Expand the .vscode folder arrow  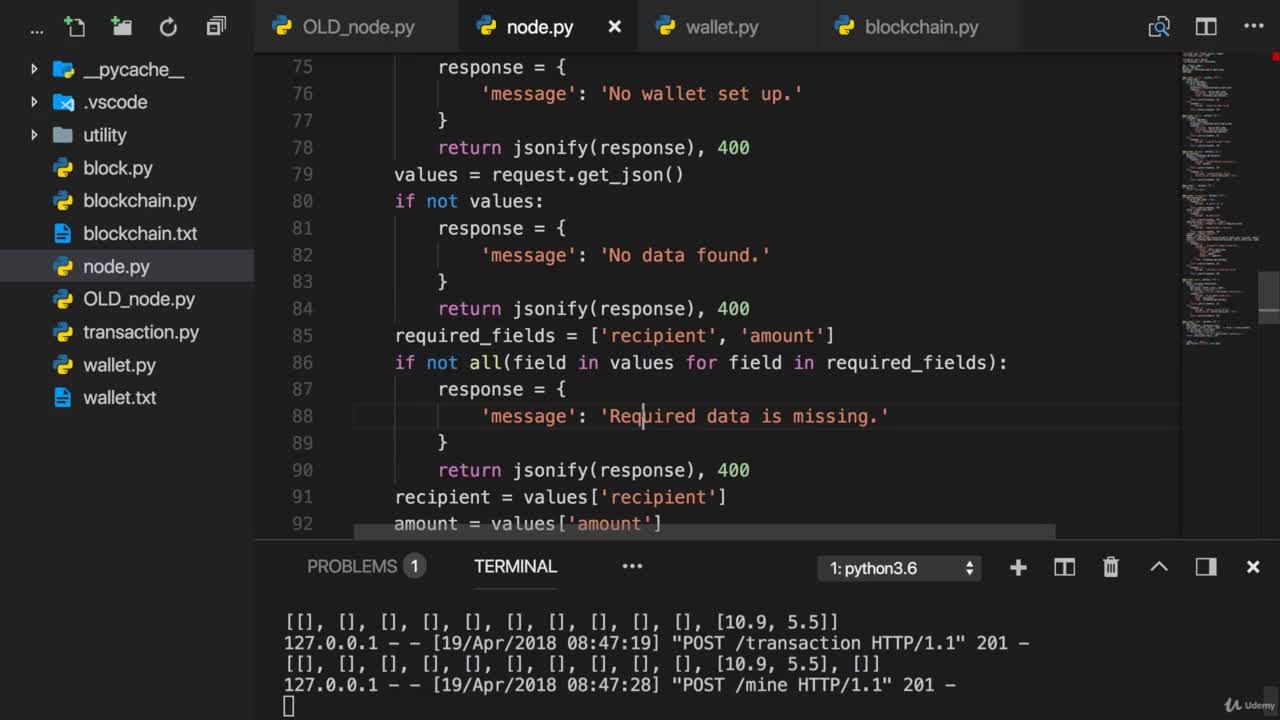point(34,102)
